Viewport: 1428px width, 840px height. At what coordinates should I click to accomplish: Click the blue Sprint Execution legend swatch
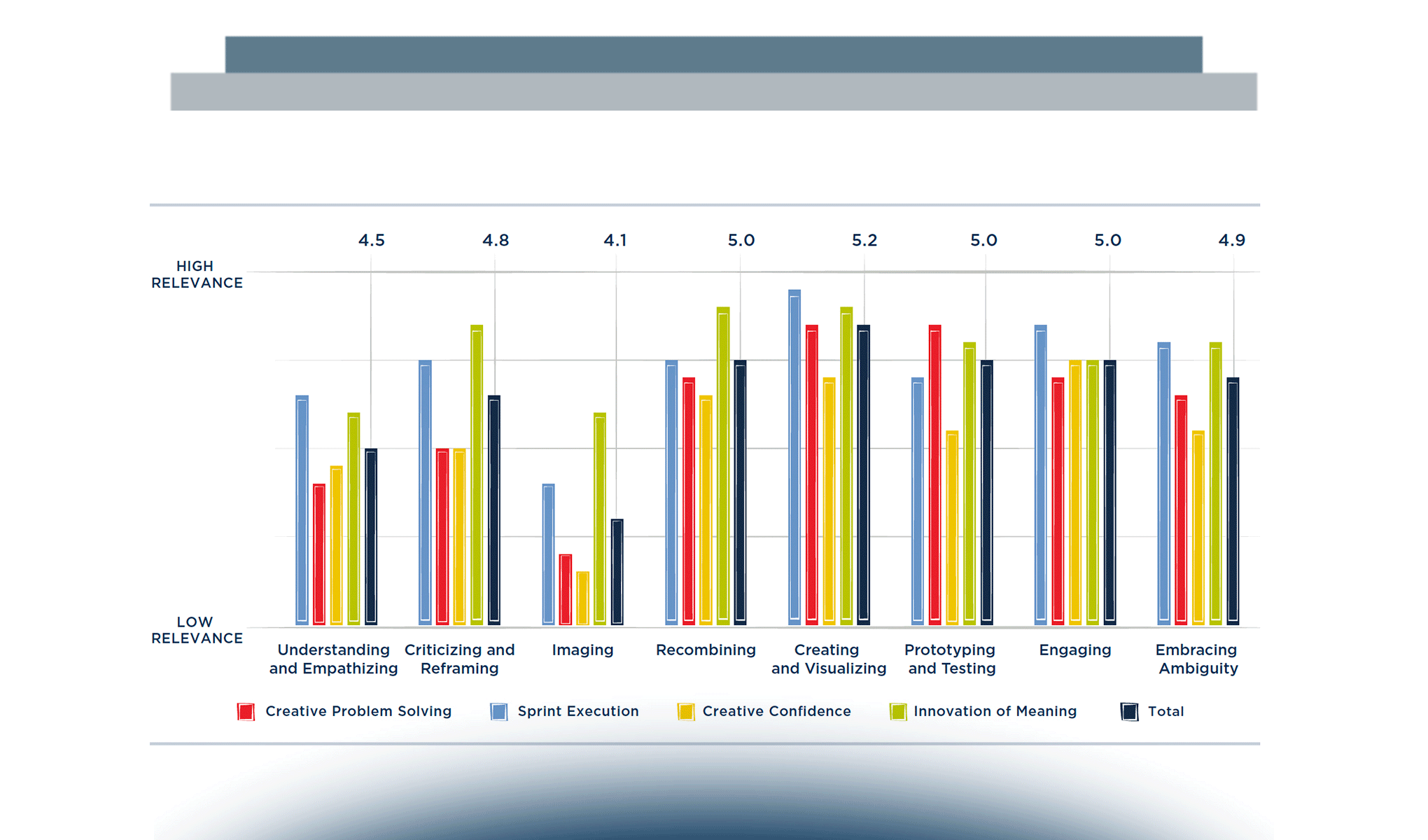point(499,712)
